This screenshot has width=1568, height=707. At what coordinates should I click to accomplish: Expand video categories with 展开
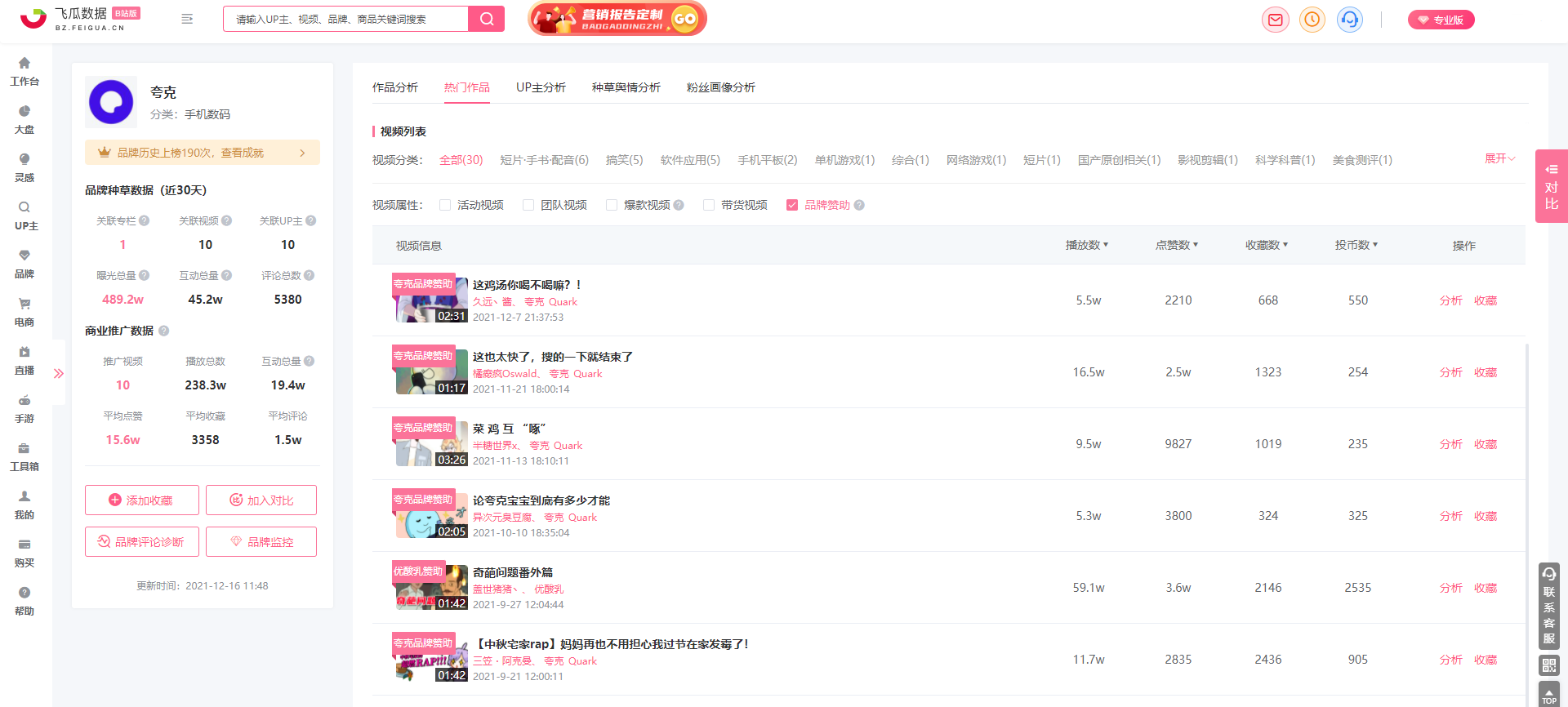point(1499,158)
